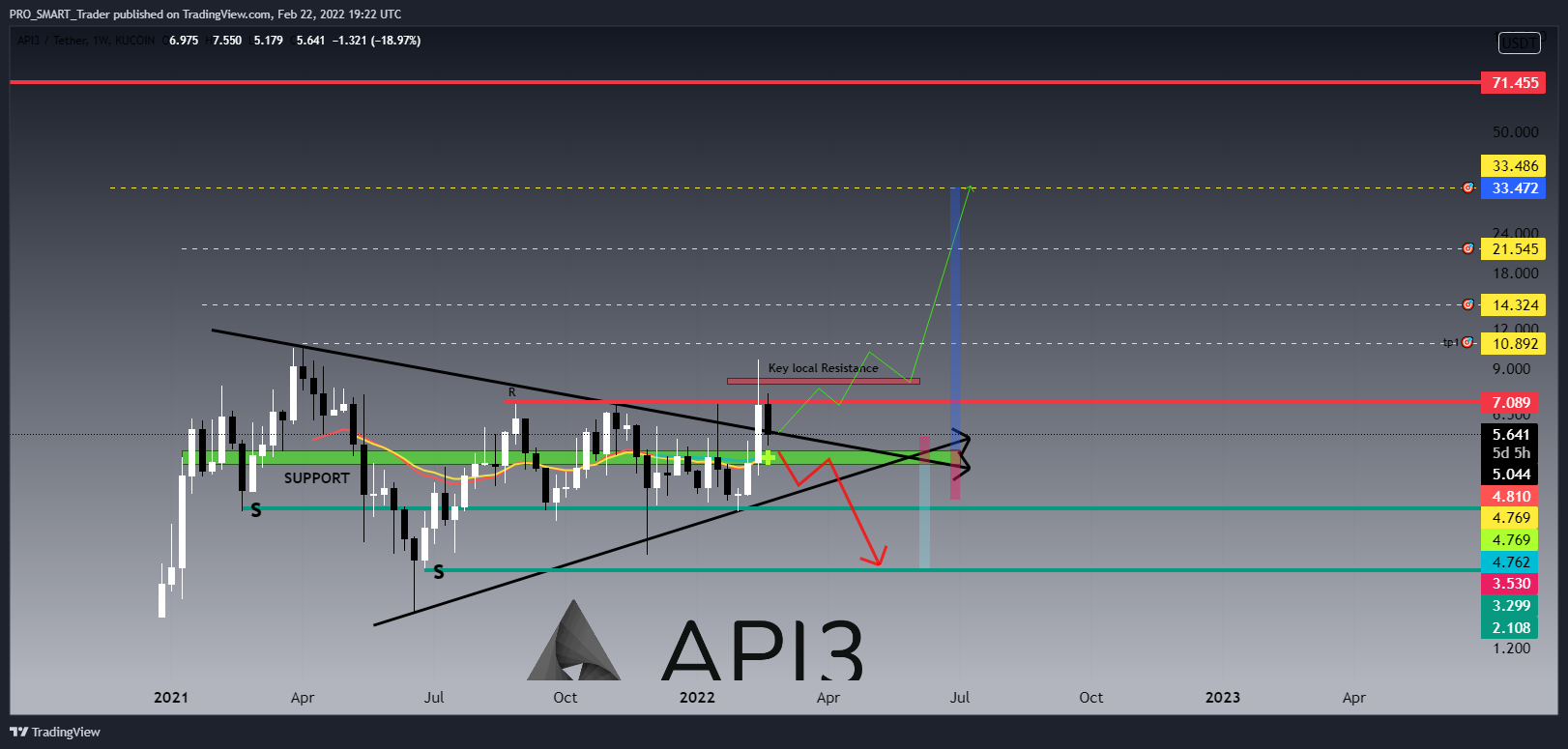1568x749 pixels.
Task: Click the Oct label after 2022
Action: pyautogui.click(x=1091, y=698)
